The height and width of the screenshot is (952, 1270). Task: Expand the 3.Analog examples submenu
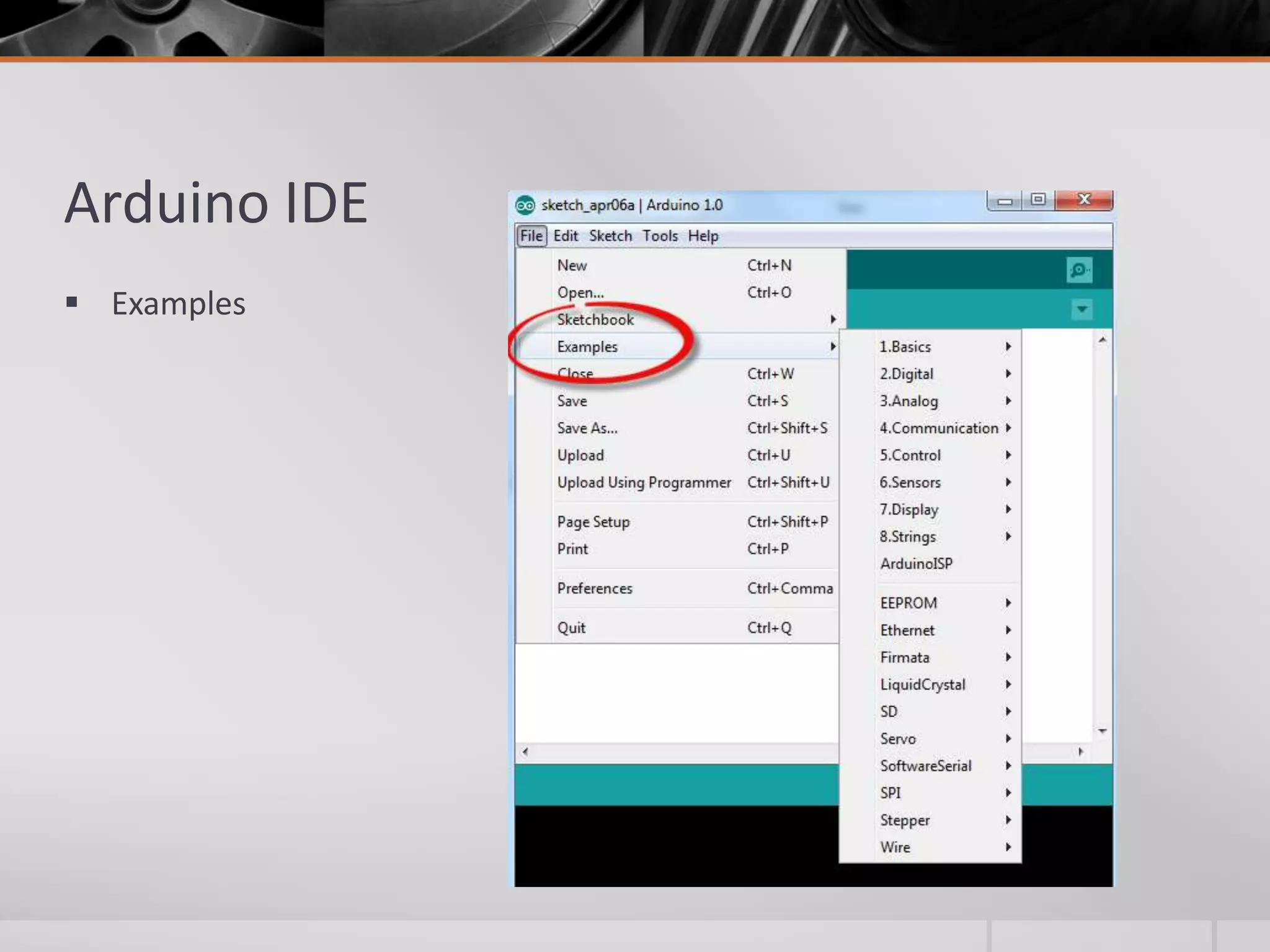point(930,401)
